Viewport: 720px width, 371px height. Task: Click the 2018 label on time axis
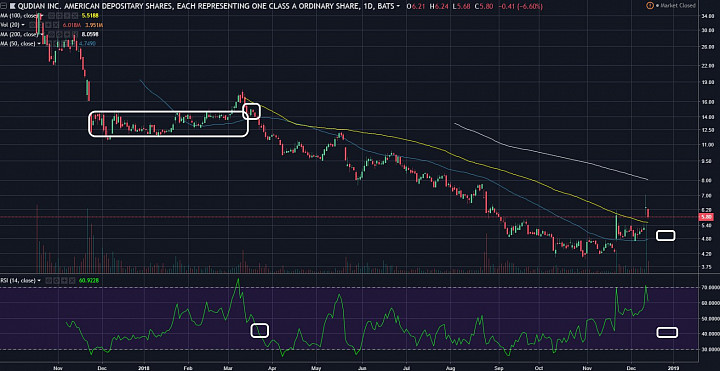tap(143, 368)
